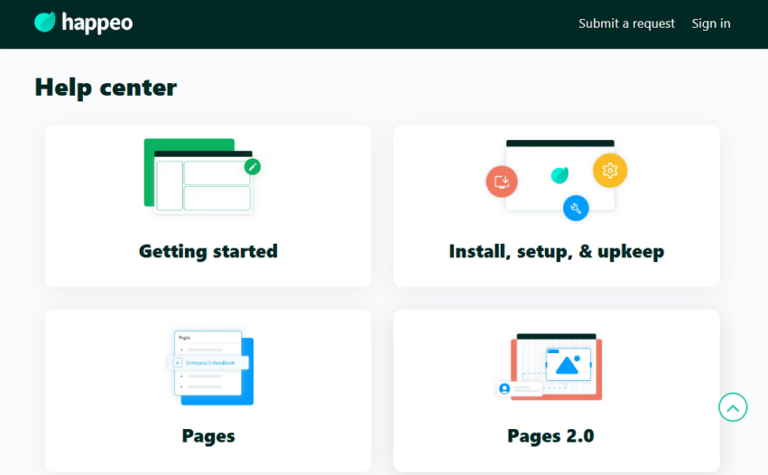Click the scroll-to-top chevron button
Viewport: 768px width, 475px height.
click(733, 407)
